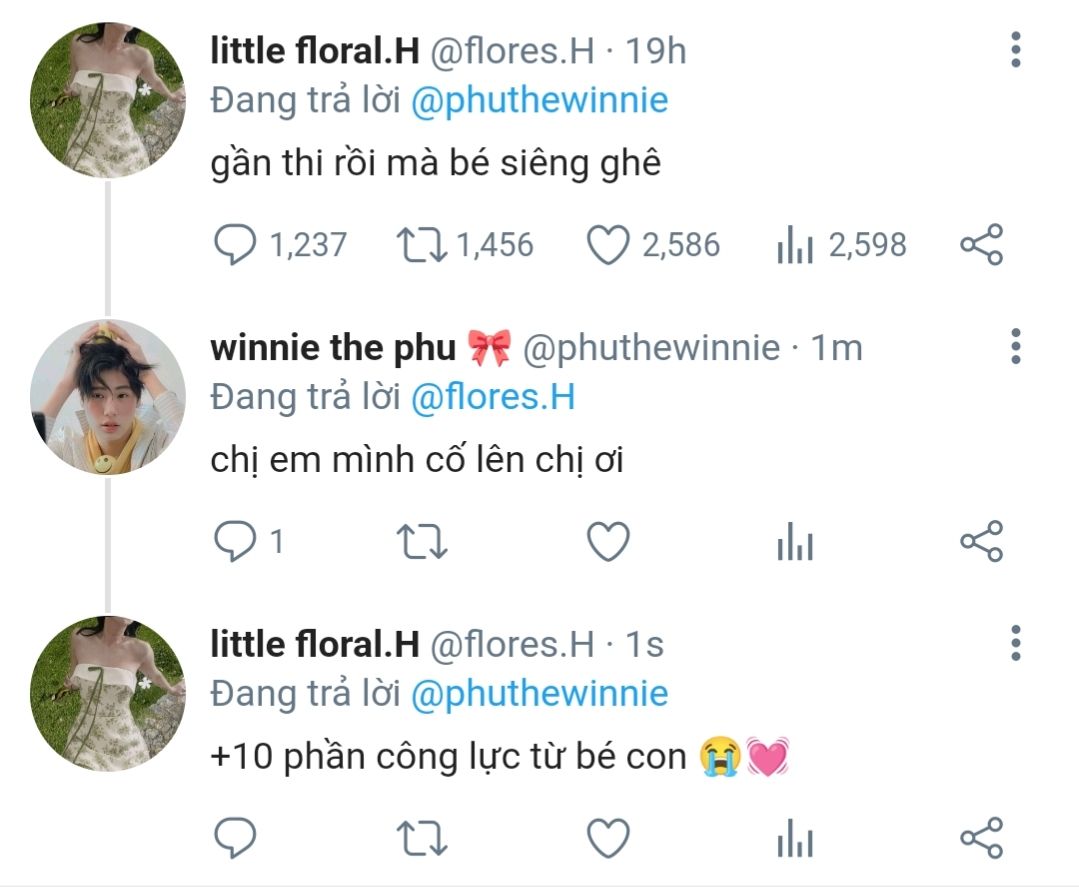Screen dimensions: 1079x887
Task: Open winnie the phu's profile picture
Action: click(x=108, y=397)
